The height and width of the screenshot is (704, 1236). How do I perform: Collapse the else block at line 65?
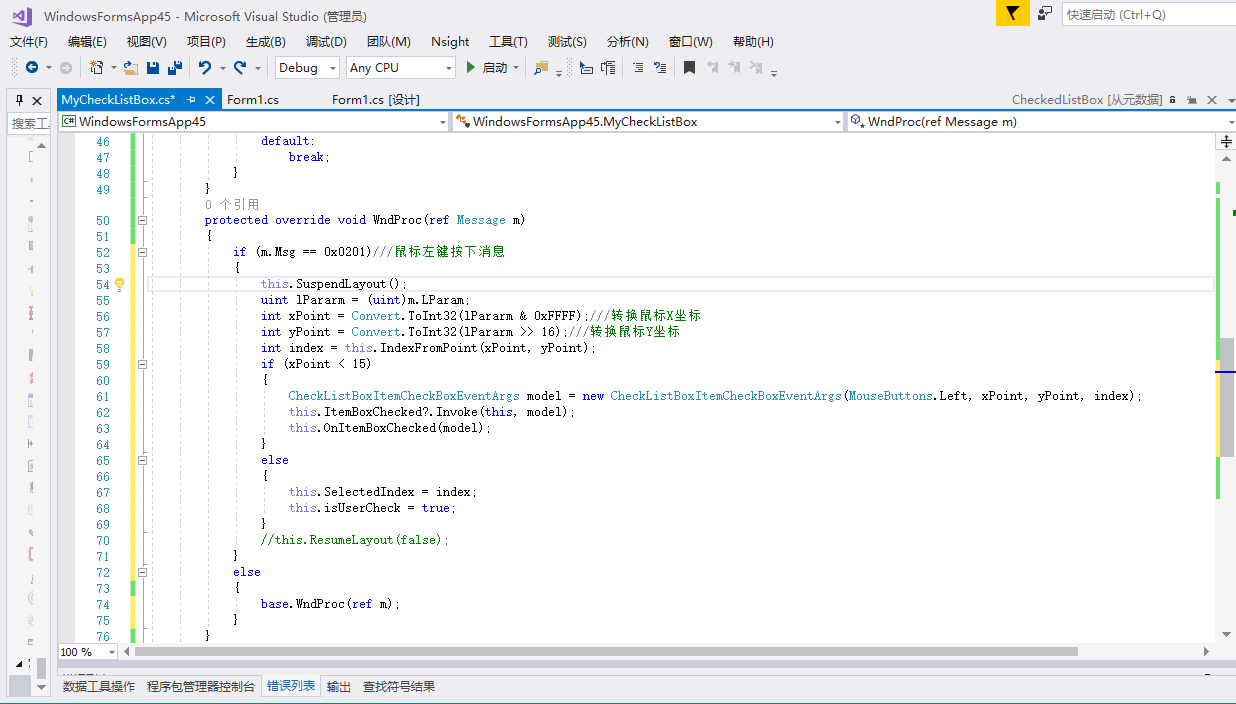(141, 460)
